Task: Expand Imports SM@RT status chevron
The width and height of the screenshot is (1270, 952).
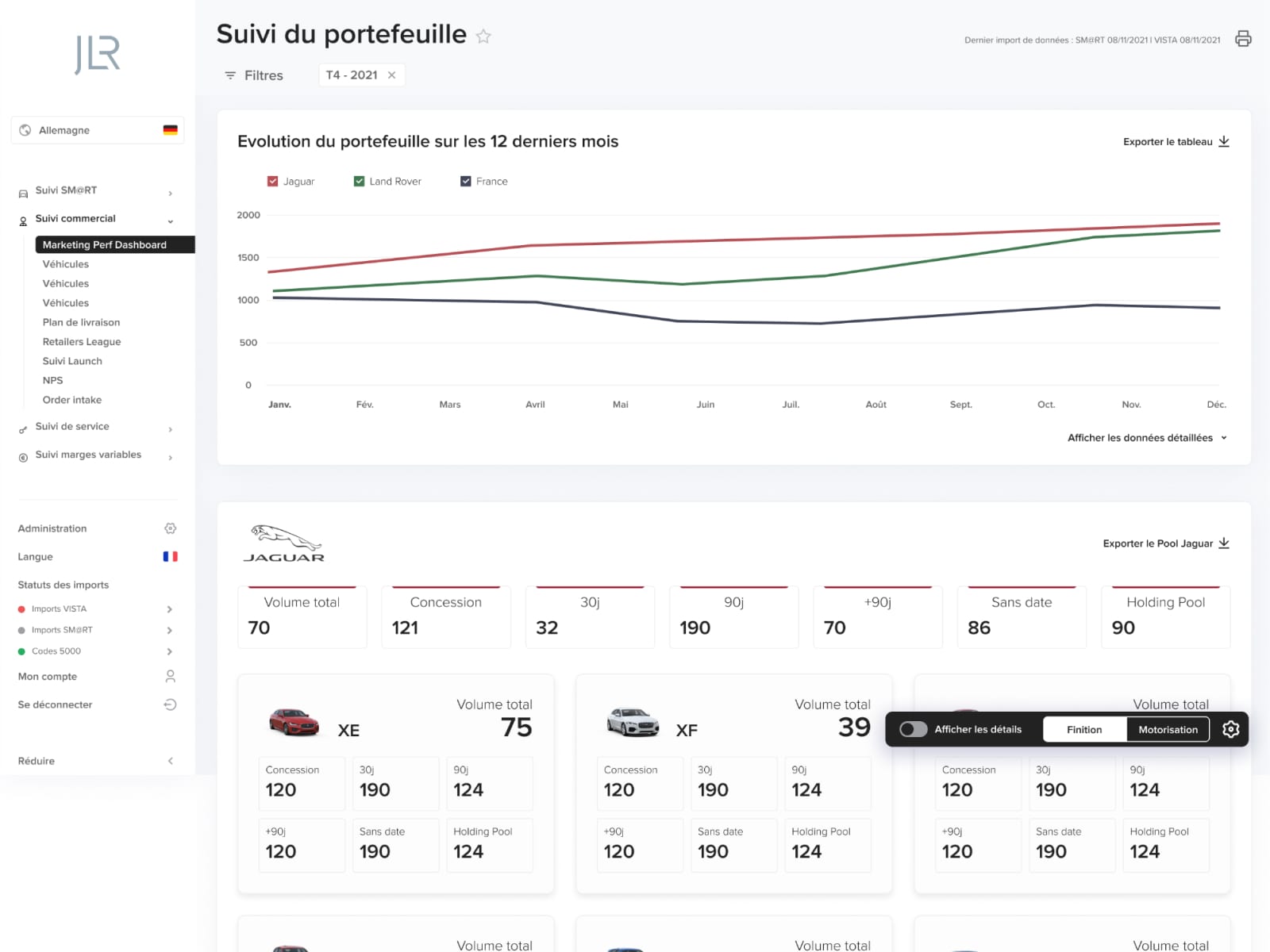Action: coord(170,631)
